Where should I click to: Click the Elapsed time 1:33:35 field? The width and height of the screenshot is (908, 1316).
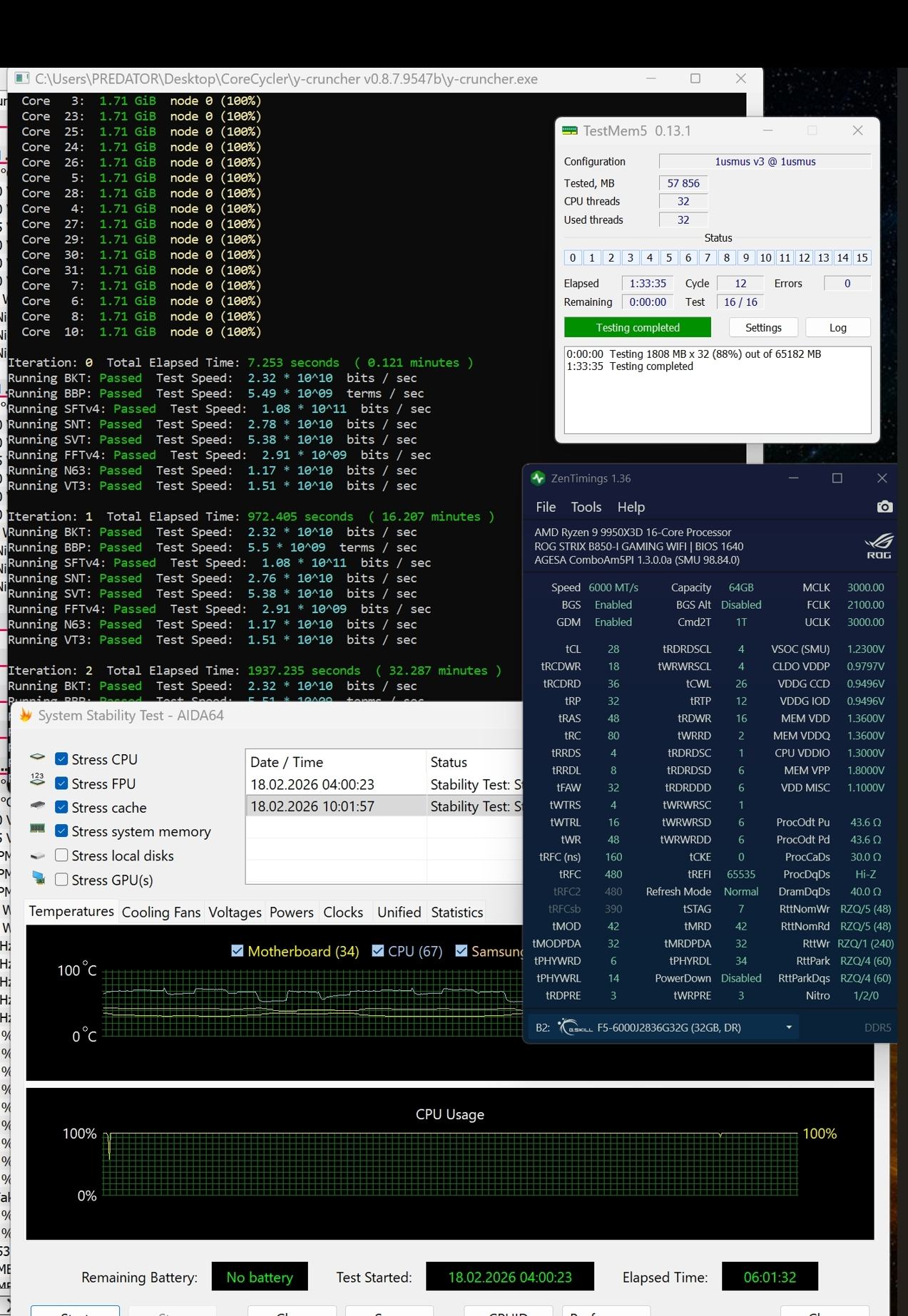click(648, 283)
